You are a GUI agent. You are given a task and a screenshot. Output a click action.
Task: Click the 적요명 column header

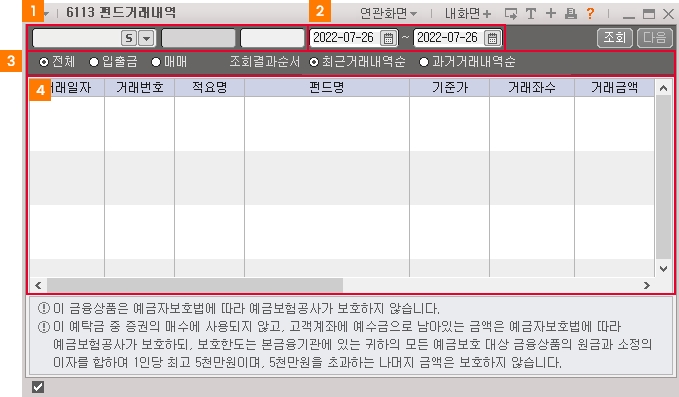pyautogui.click(x=210, y=87)
